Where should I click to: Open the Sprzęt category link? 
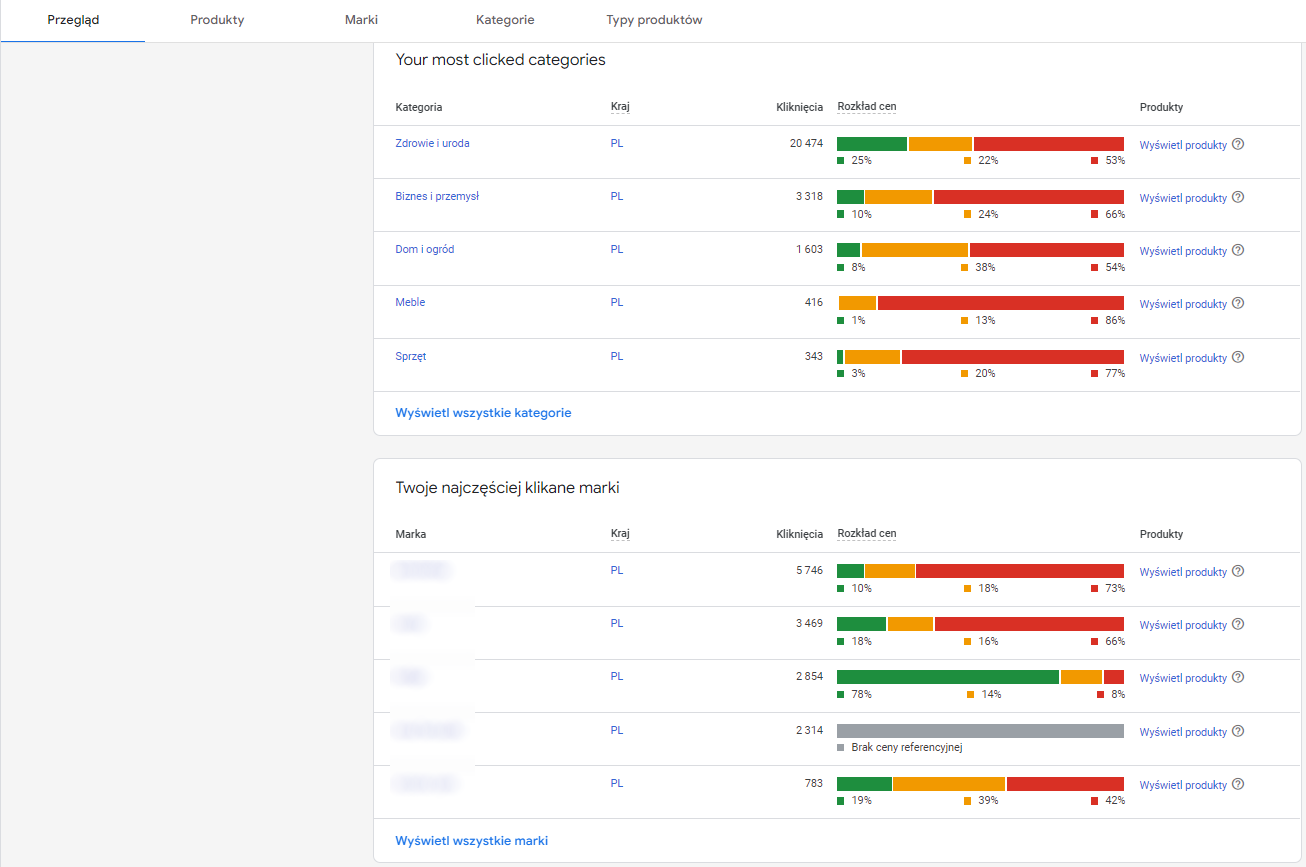click(x=411, y=356)
